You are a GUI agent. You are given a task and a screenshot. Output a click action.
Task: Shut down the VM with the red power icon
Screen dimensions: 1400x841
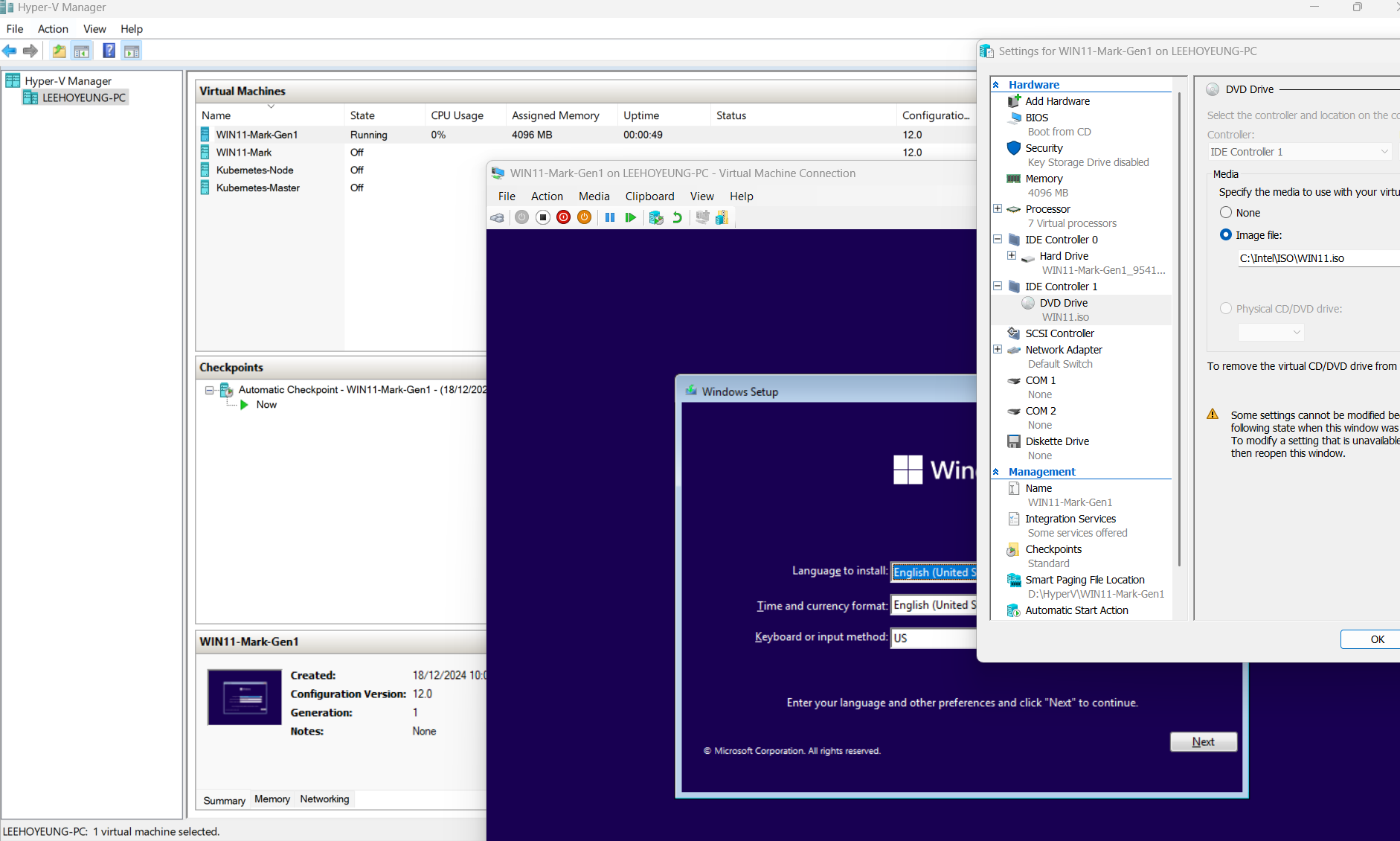point(564,217)
